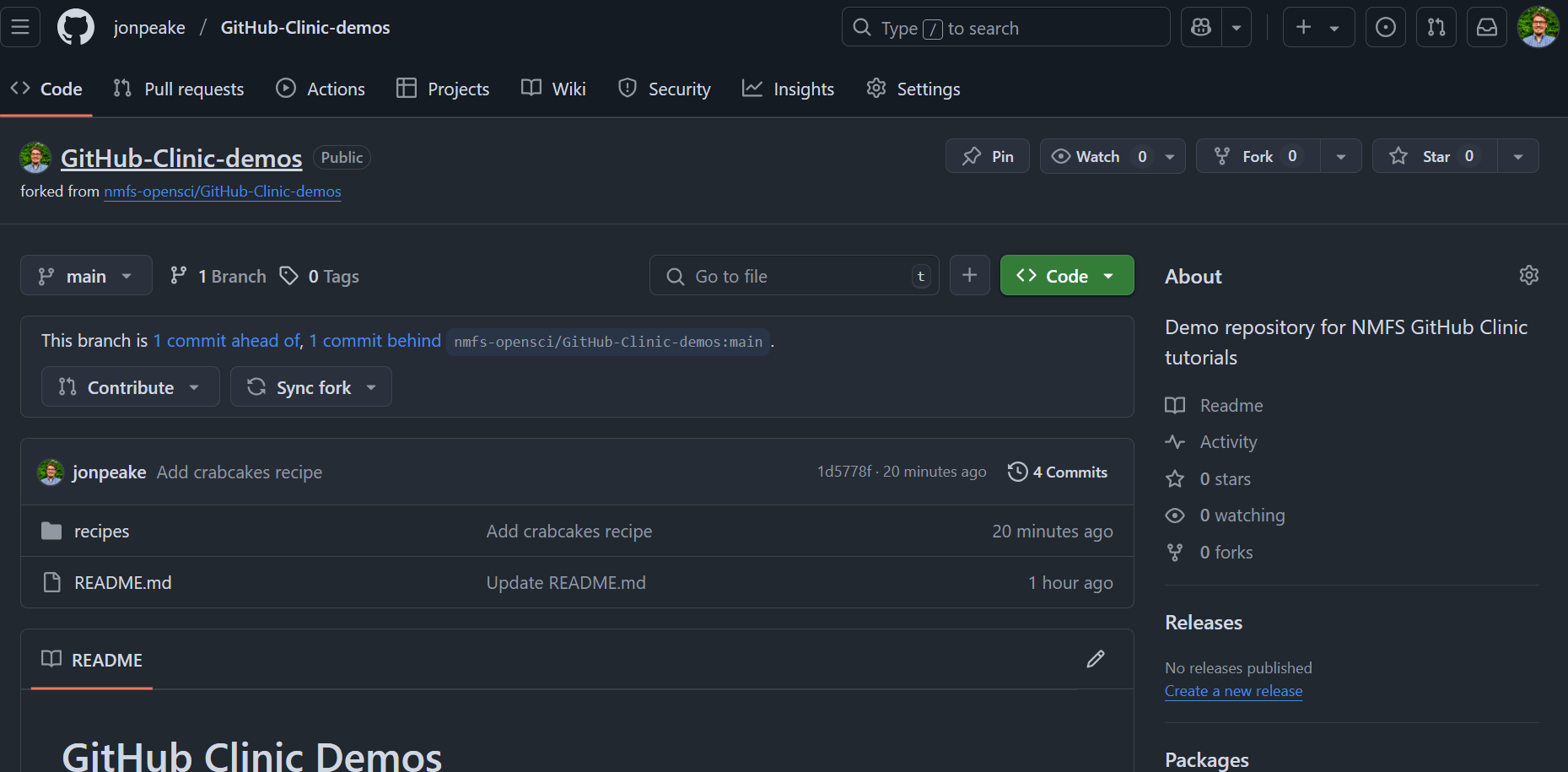Open the Security tab

point(665,89)
